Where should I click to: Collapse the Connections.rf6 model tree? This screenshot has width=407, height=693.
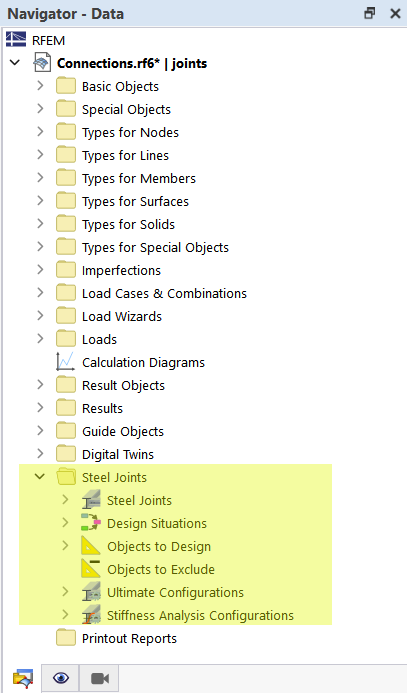(x=15, y=63)
